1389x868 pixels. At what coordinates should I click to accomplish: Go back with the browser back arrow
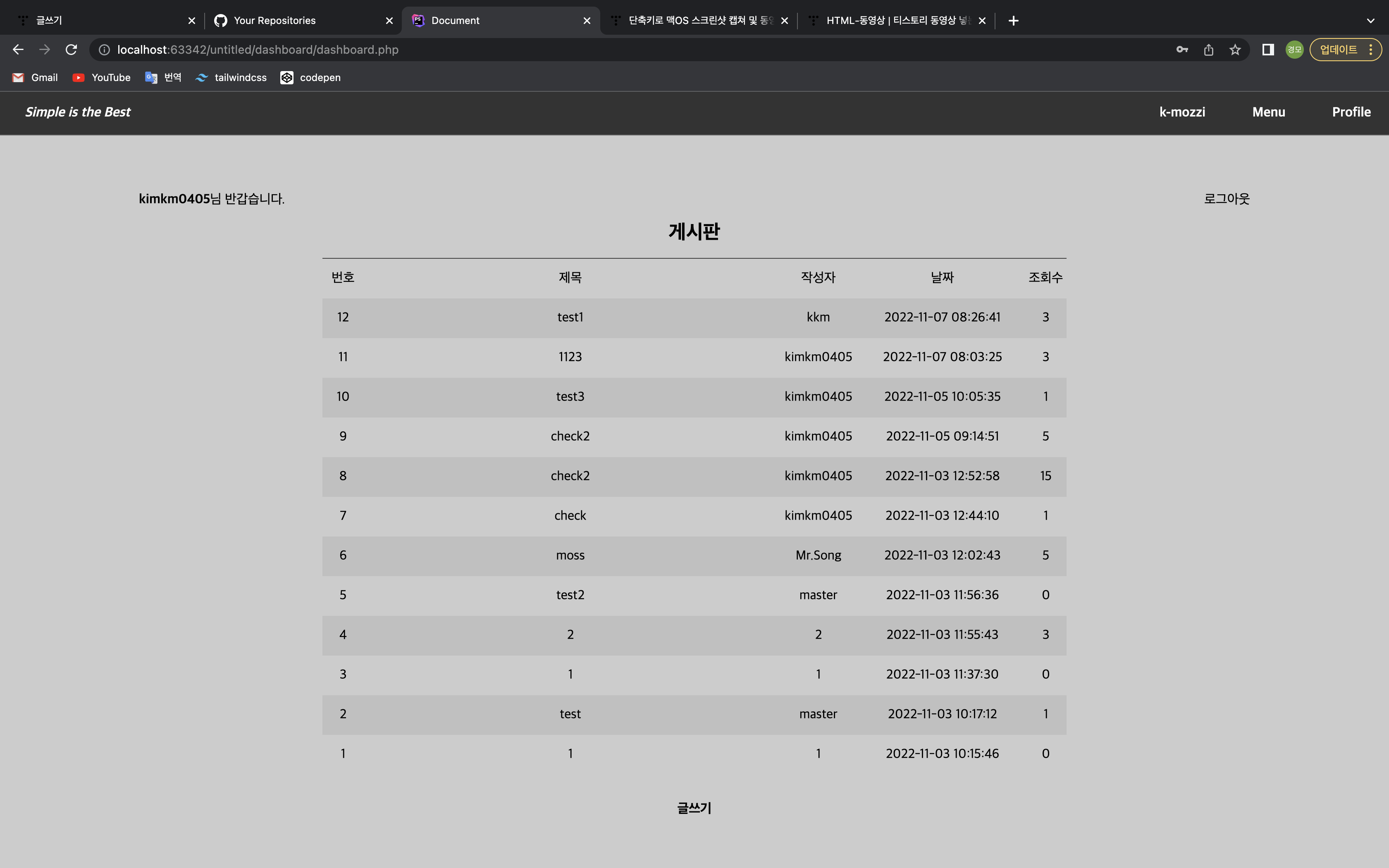pos(18,50)
